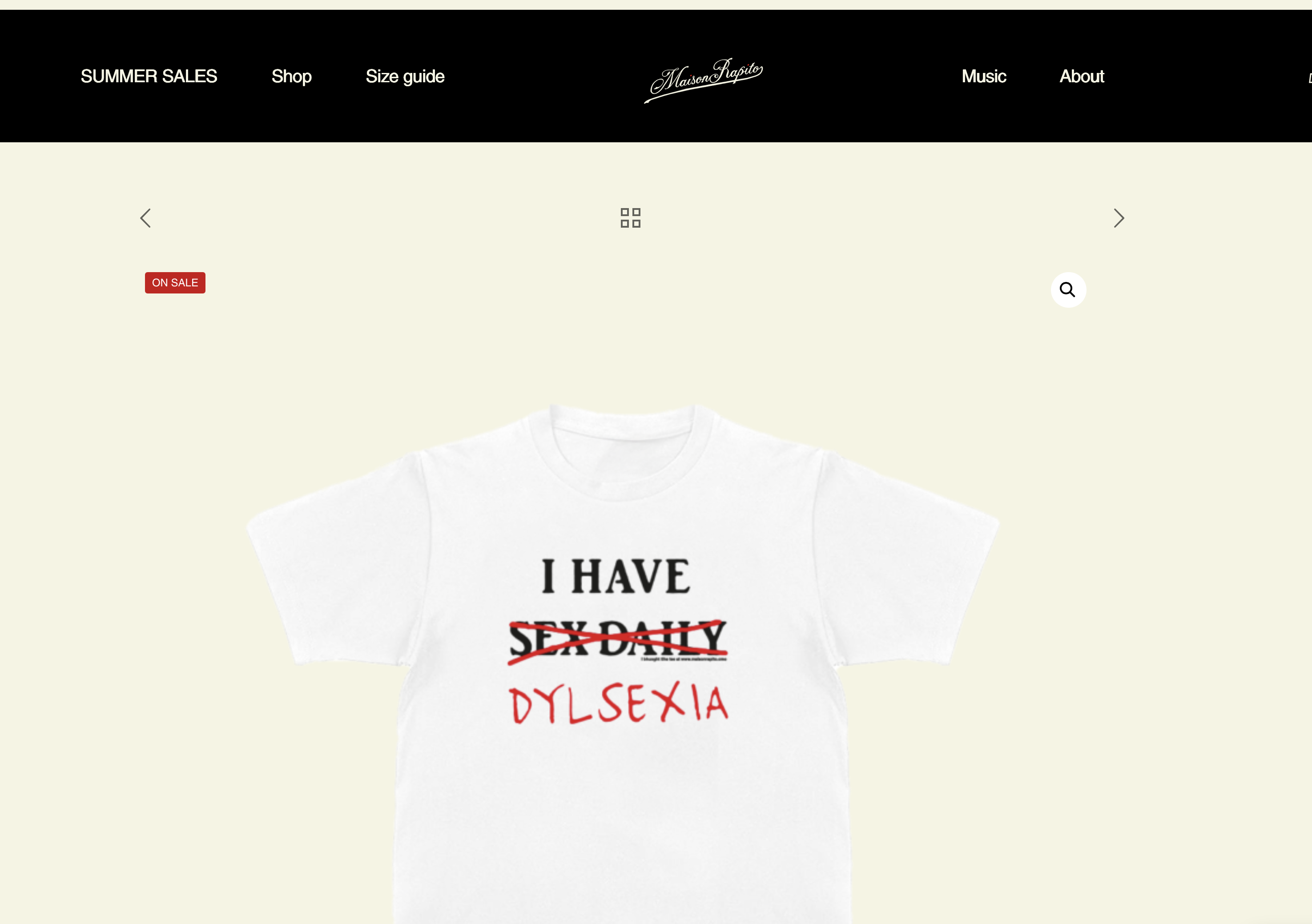This screenshot has width=1312, height=924.
Task: Click the cut-off icon at header's right edge
Action: [1309, 78]
